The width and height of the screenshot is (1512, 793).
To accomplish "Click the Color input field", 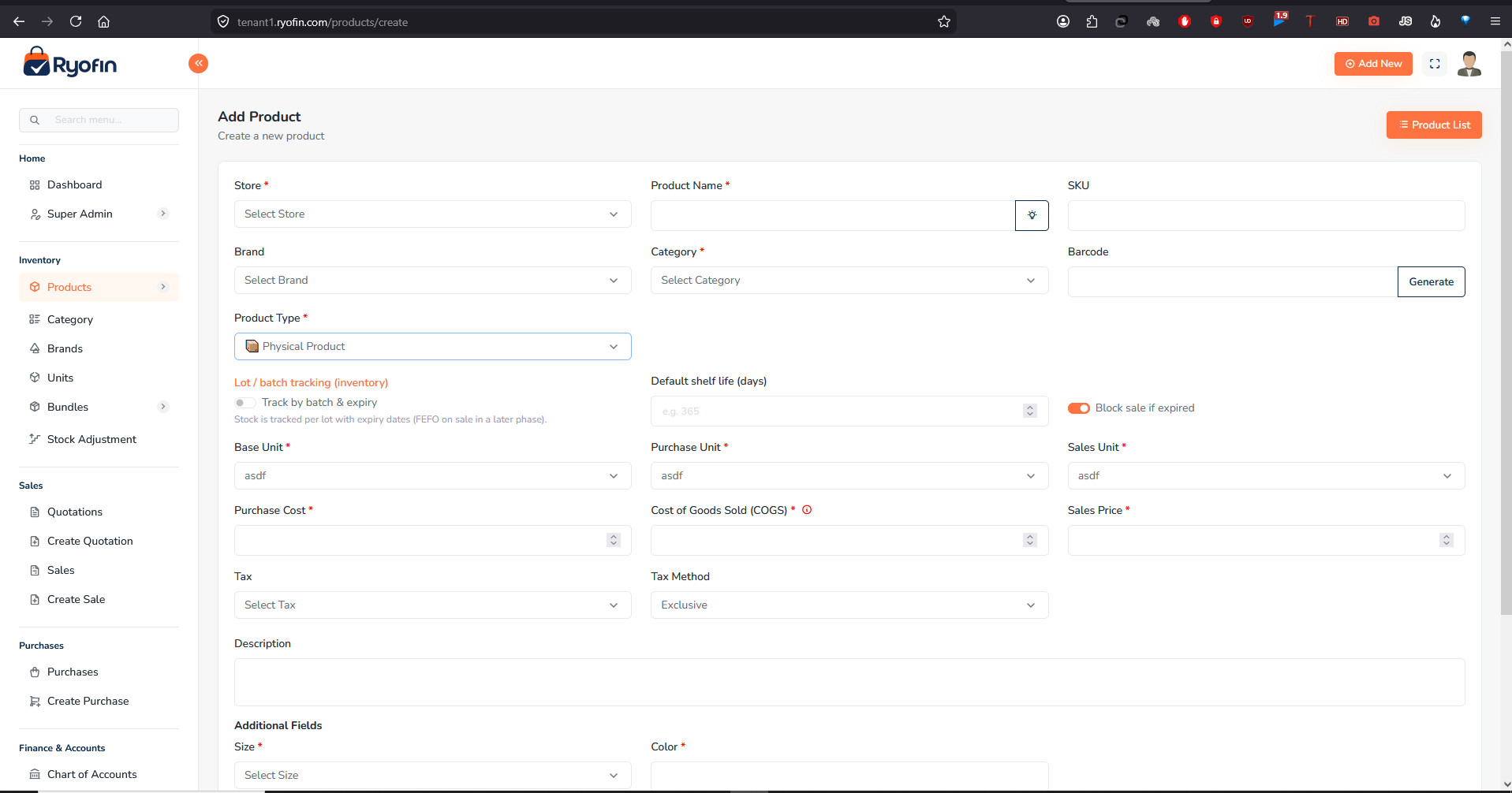I will tap(849, 776).
